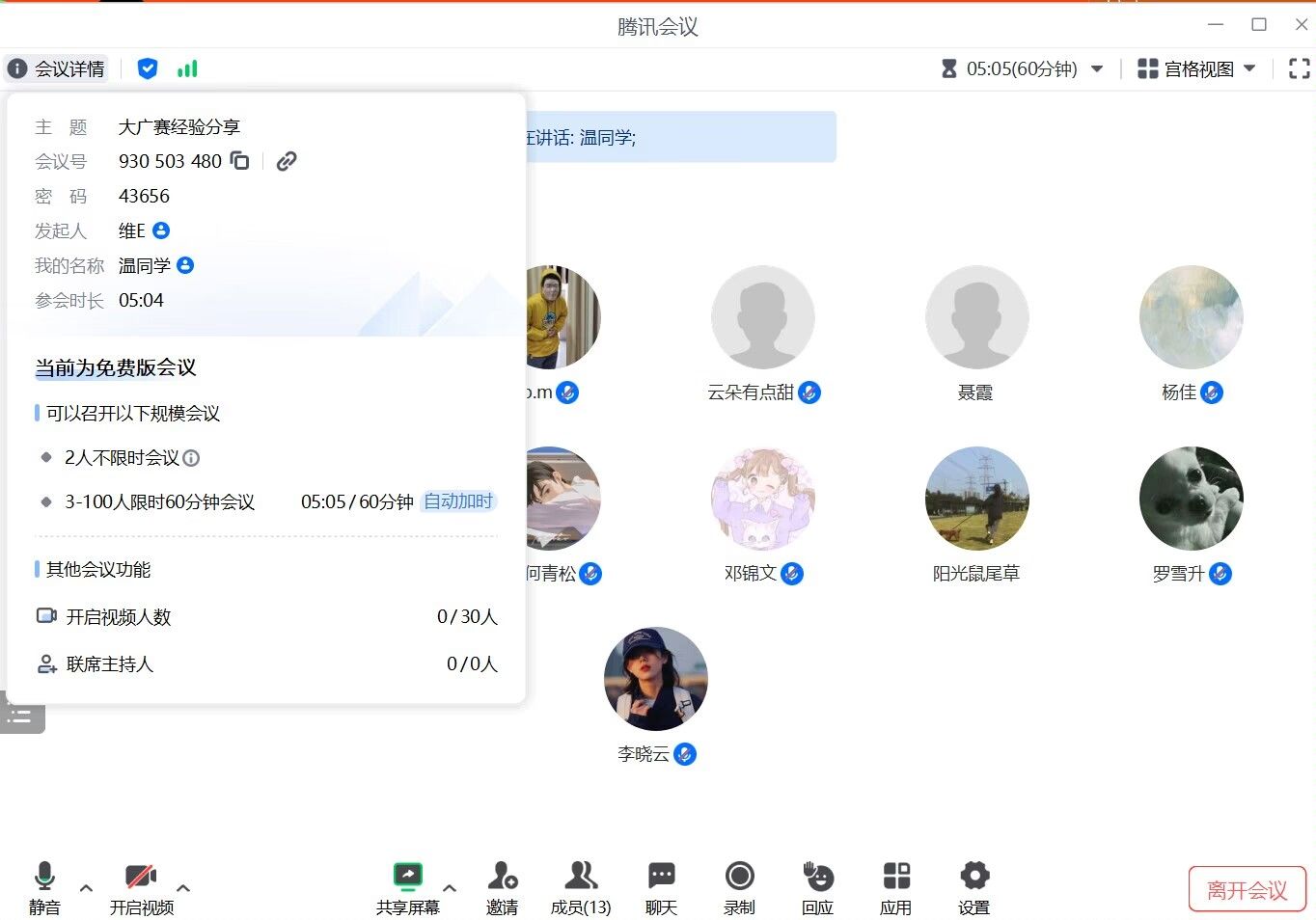Image resolution: width=1316 pixels, height=920 pixels.
Task: Toggle 静音 microphone mute
Action: click(44, 888)
